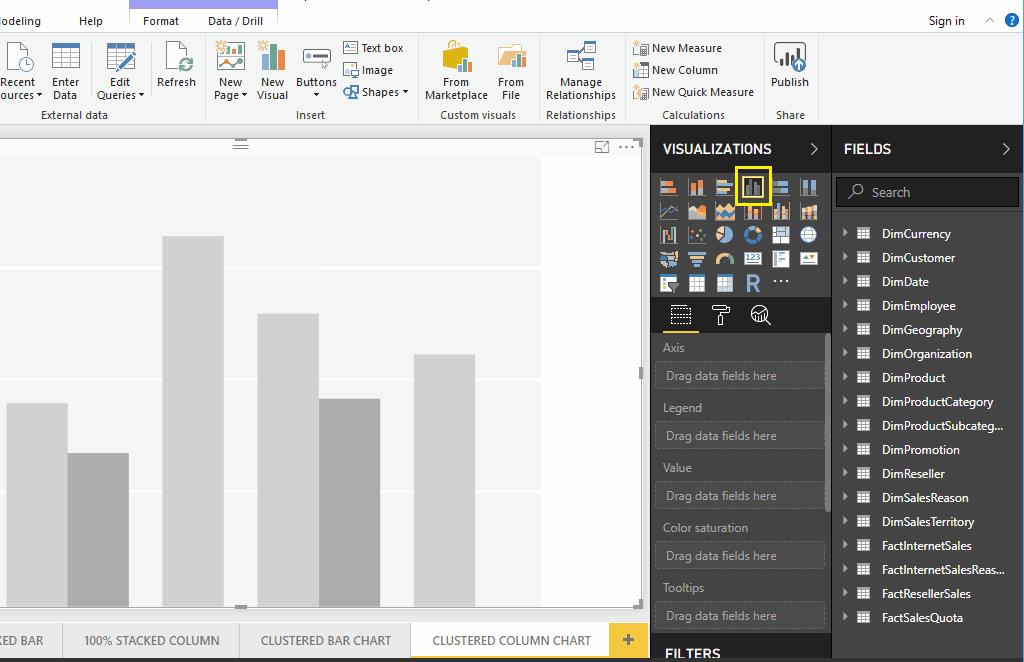Viewport: 1024px width, 662px height.
Task: Click the Fields search box
Action: coord(930,192)
